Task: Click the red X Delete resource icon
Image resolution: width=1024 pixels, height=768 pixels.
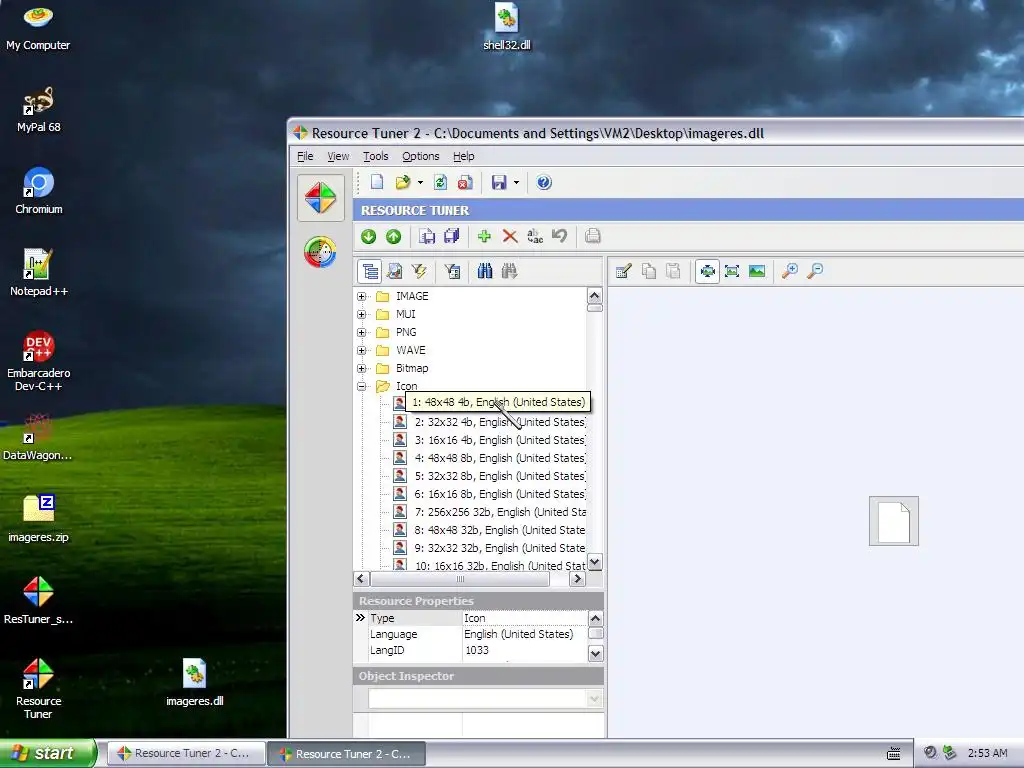Action: (x=510, y=236)
